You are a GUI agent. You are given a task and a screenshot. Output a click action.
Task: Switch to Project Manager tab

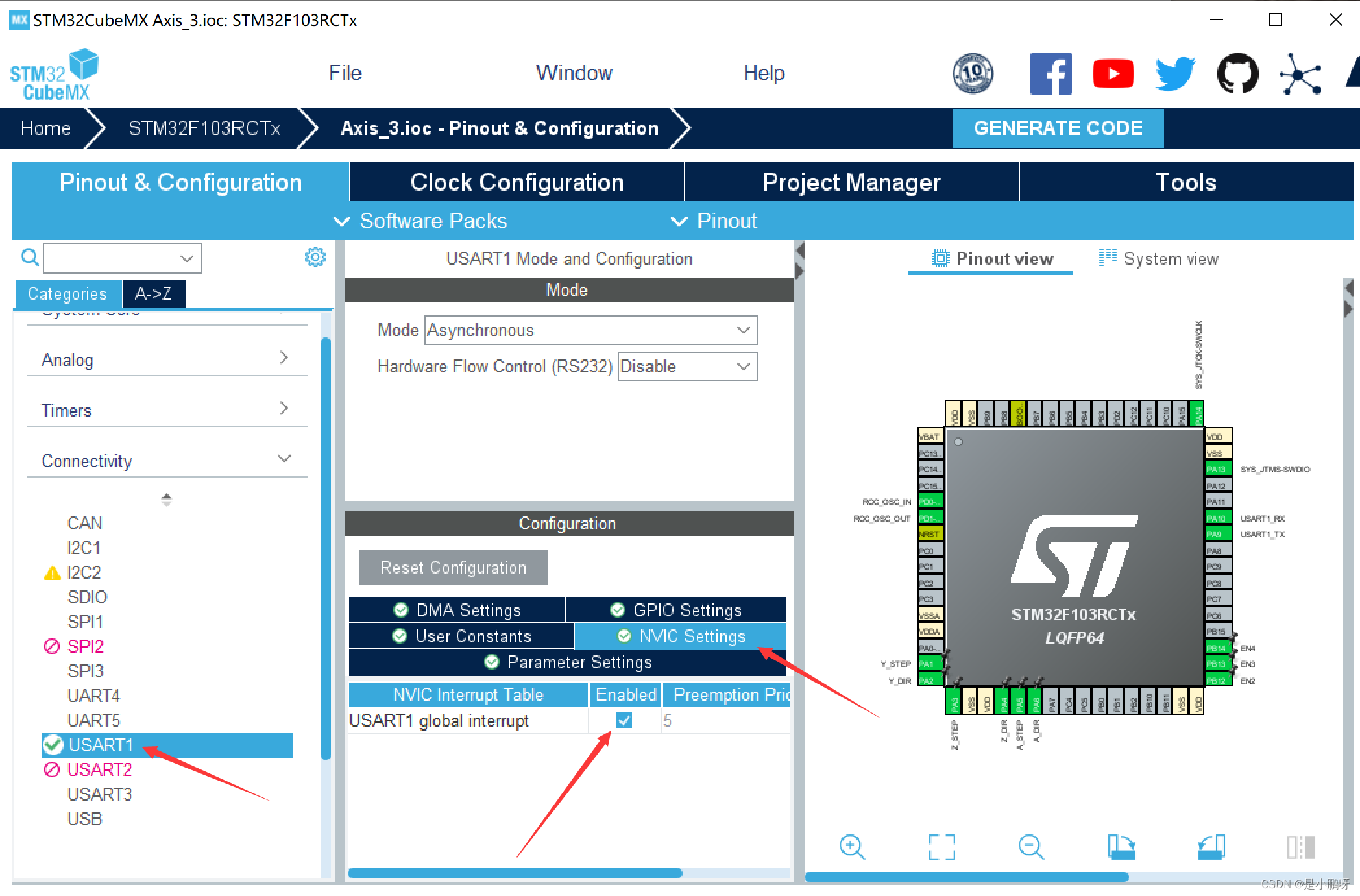coord(851,182)
